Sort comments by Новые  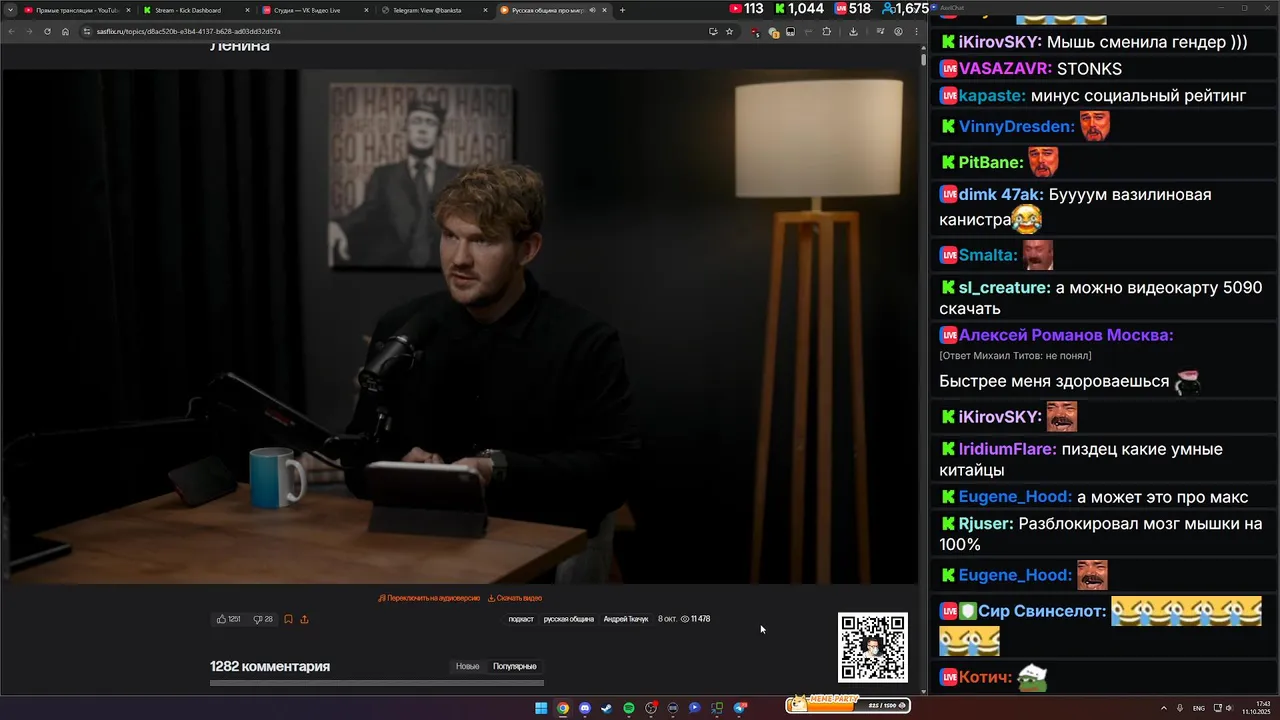tap(467, 666)
